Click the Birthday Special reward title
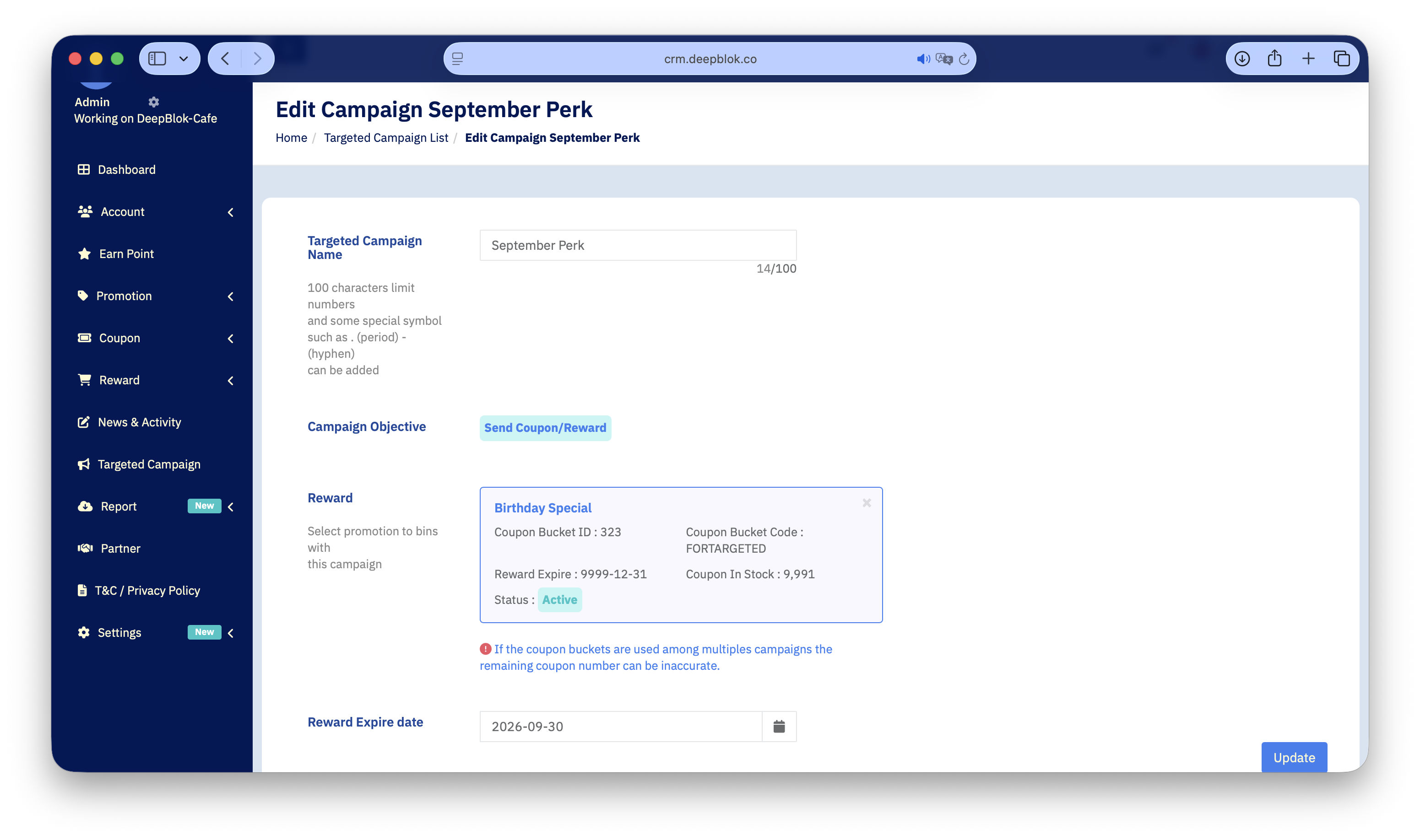The height and width of the screenshot is (840, 1420). pyautogui.click(x=542, y=508)
